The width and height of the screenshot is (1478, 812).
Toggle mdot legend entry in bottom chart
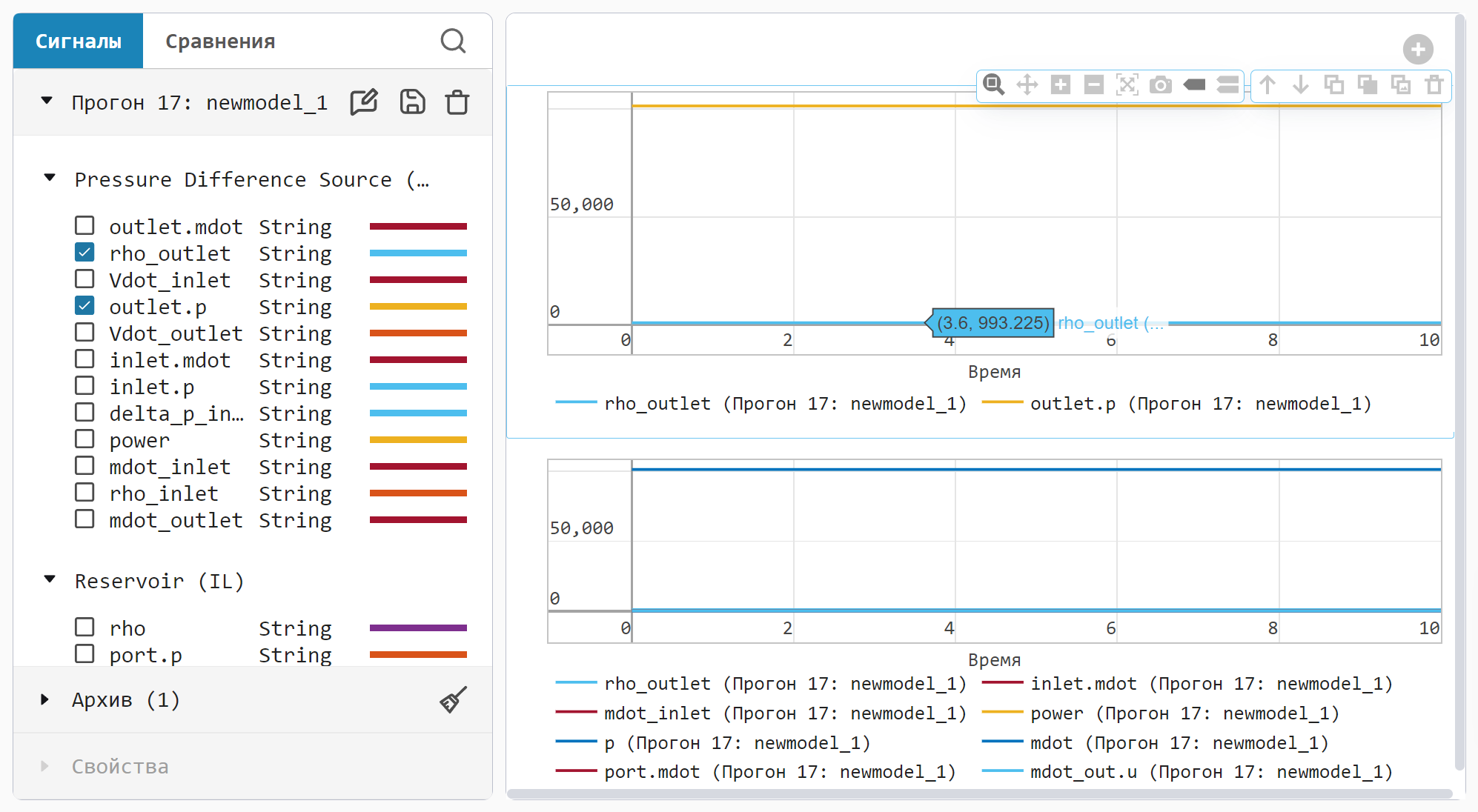point(1155,743)
